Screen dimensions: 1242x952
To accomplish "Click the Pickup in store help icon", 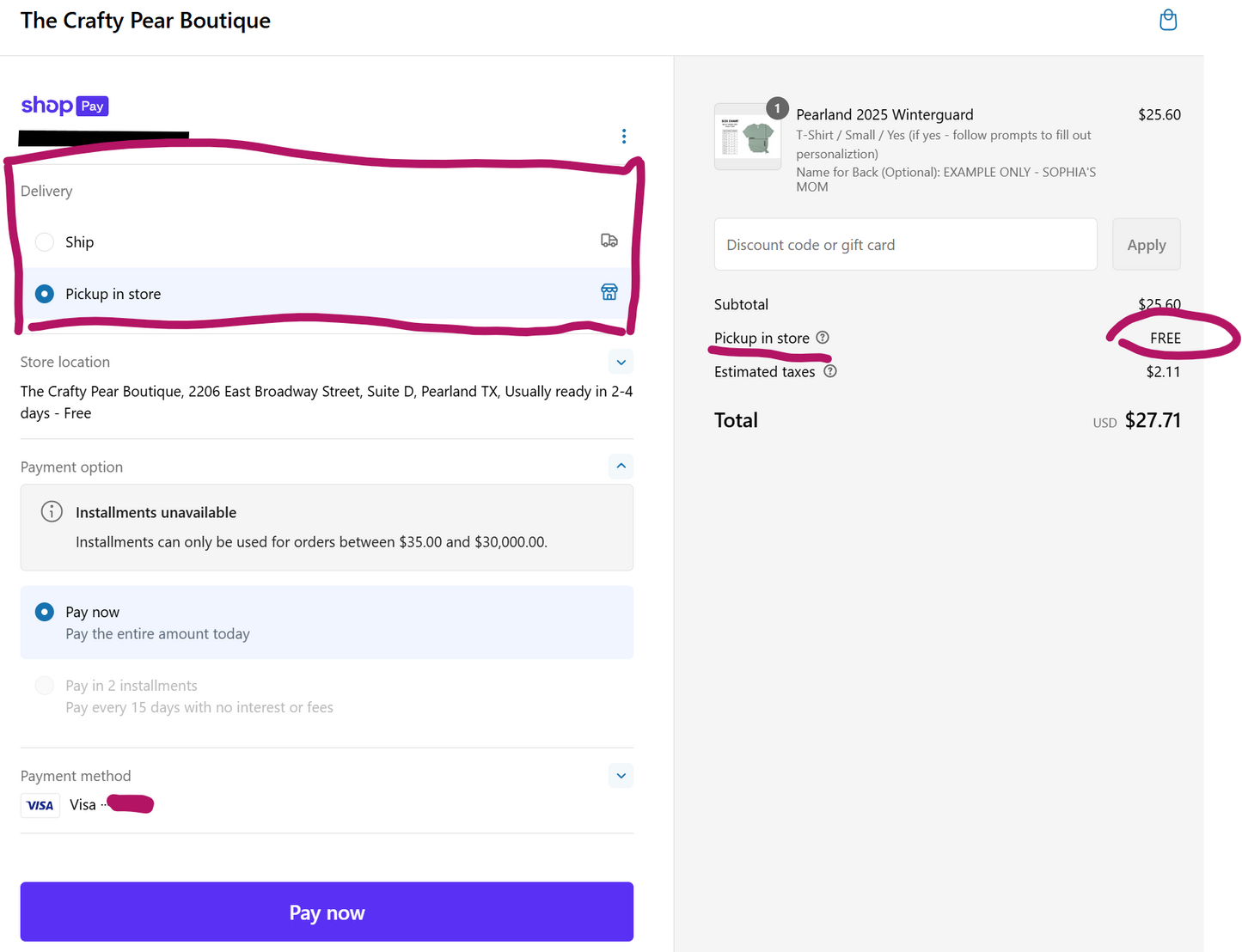I will [823, 338].
